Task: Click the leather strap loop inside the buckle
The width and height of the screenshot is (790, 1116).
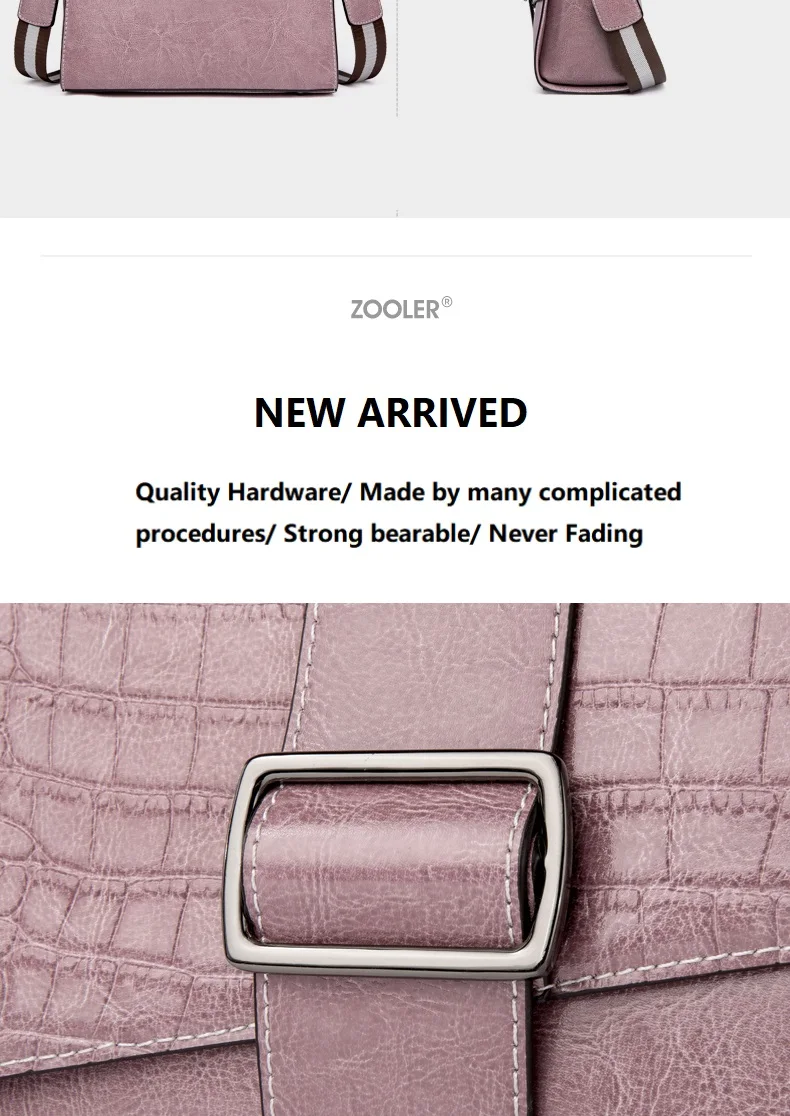Action: click(391, 864)
